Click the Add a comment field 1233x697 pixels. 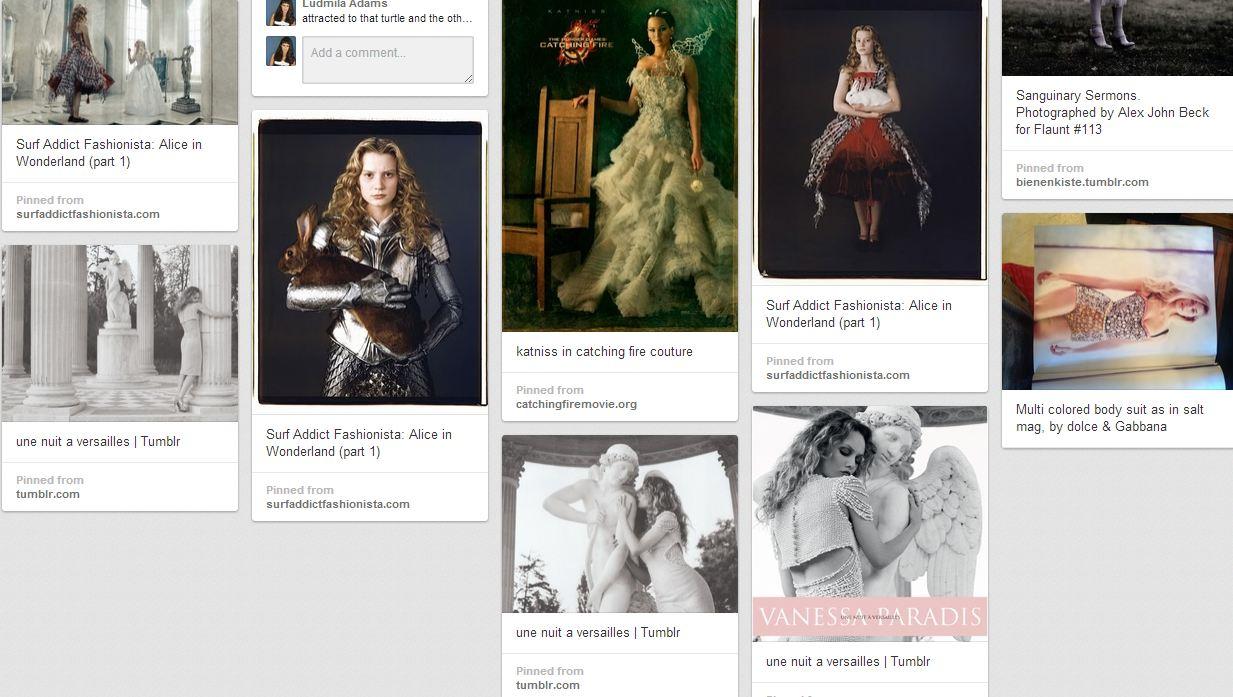(387, 60)
